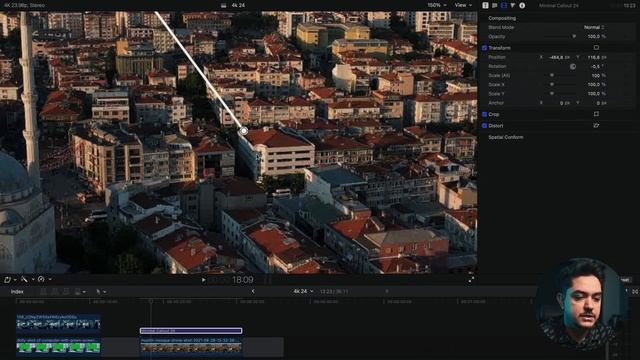Select the video inspector tab icon
Viewport: 640px width, 360px height.
tap(504, 5)
